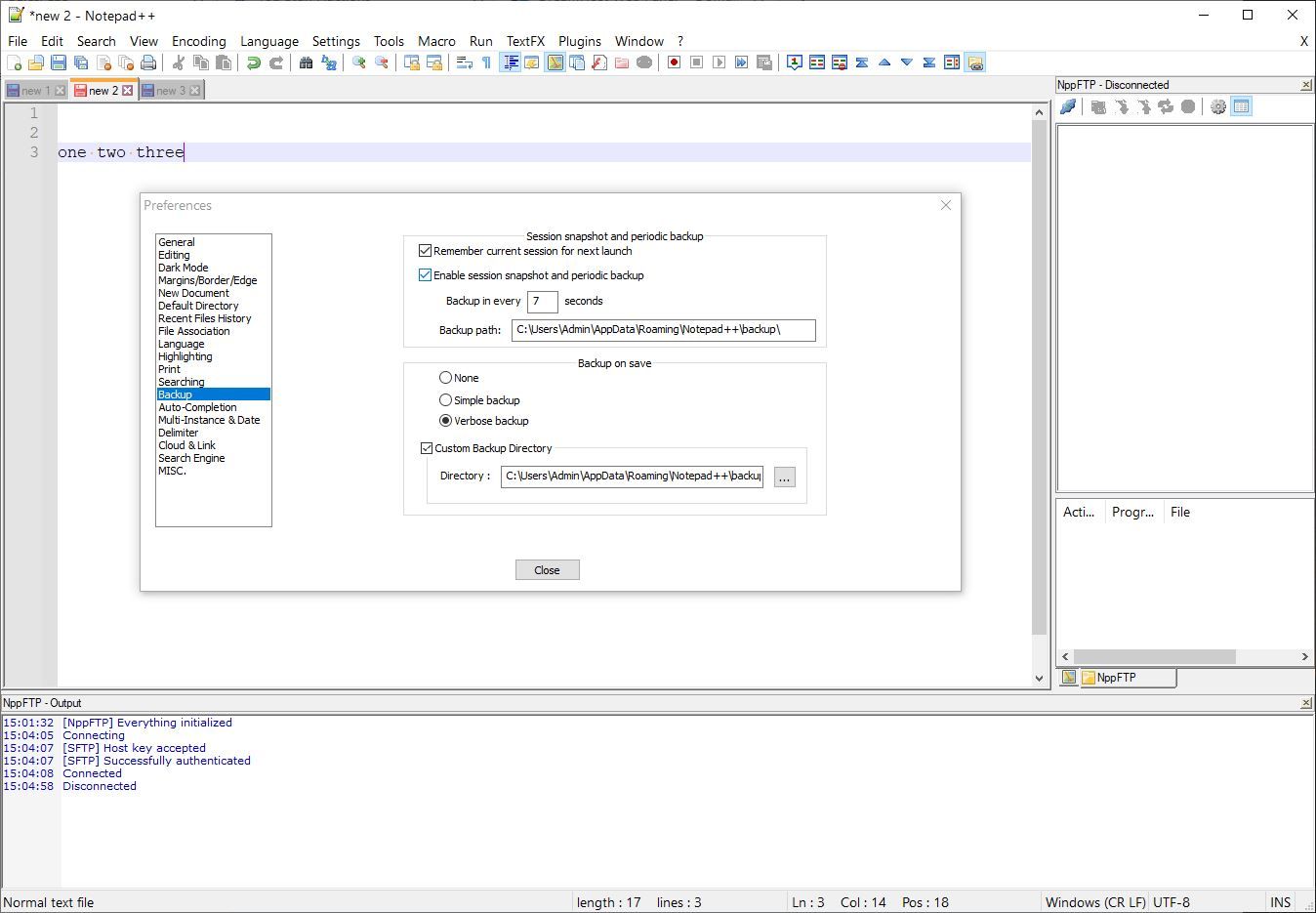Close the NppFTP Output panel
The width and height of the screenshot is (1316, 913).
click(1306, 703)
